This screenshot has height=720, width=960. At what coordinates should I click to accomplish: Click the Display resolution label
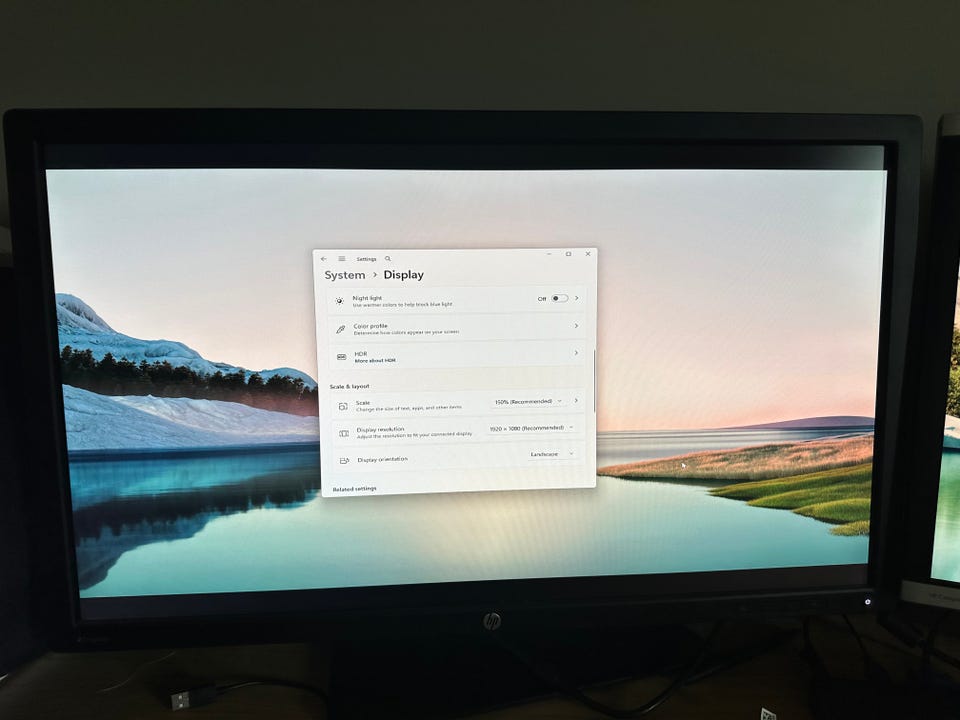[380, 429]
